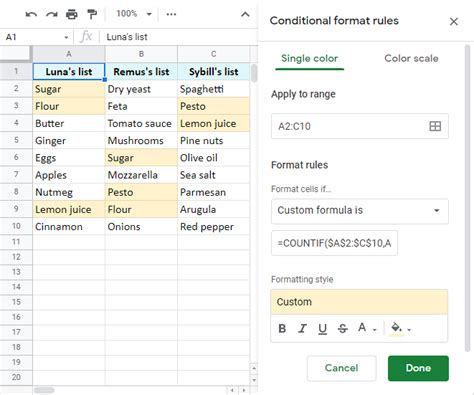Select the Dry yeast cell
Image resolution: width=474 pixels, height=395 pixels.
pyautogui.click(x=141, y=89)
